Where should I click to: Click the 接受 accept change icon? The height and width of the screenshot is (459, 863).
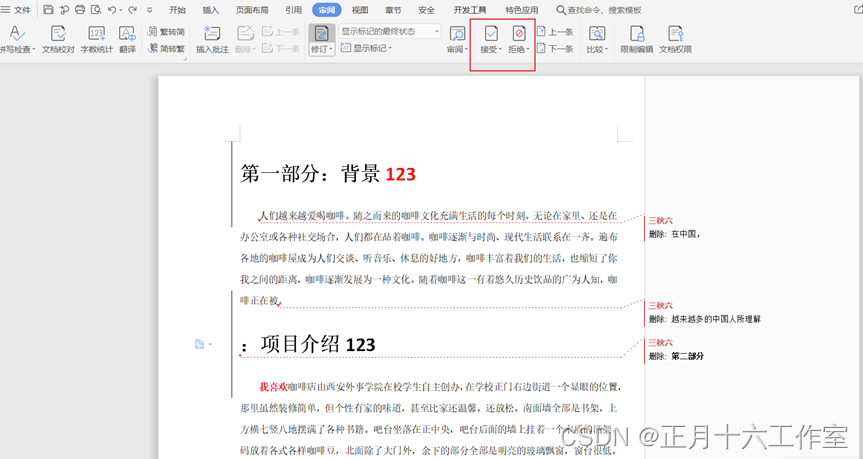click(490, 34)
